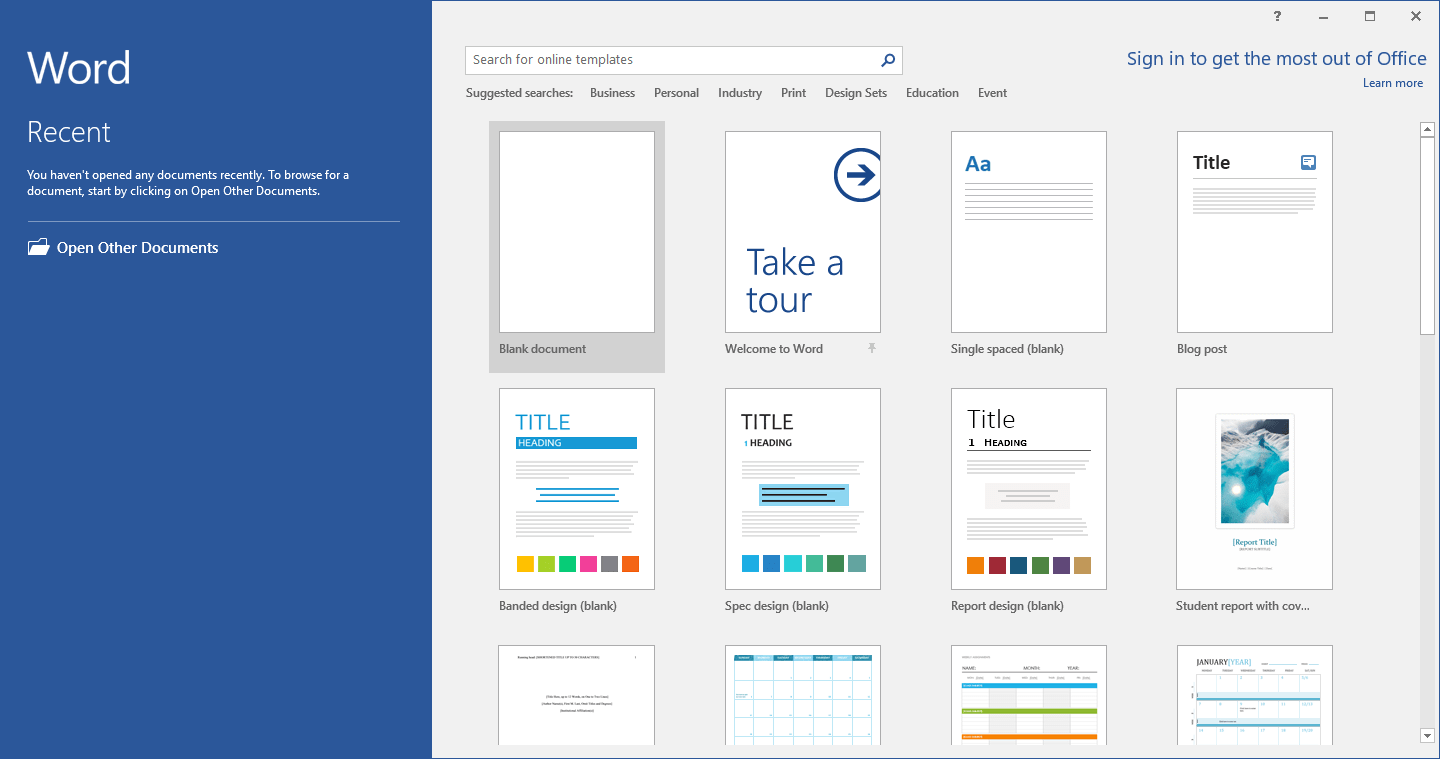Screen dimensions: 1440x759
Task: Click the scrollbar up arrow
Action: point(1427,128)
